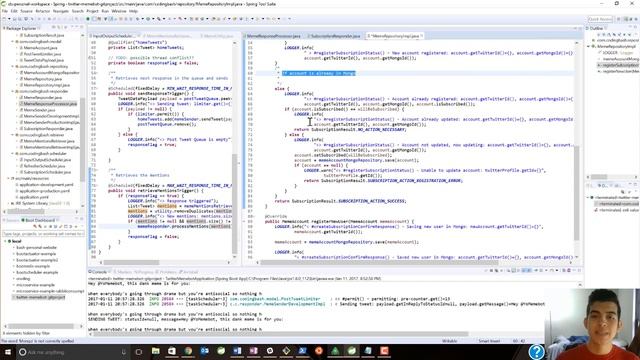This screenshot has height=360, width=640.
Task: Click the blue help question mark icon
Action: pyautogui.click(x=536, y=351)
